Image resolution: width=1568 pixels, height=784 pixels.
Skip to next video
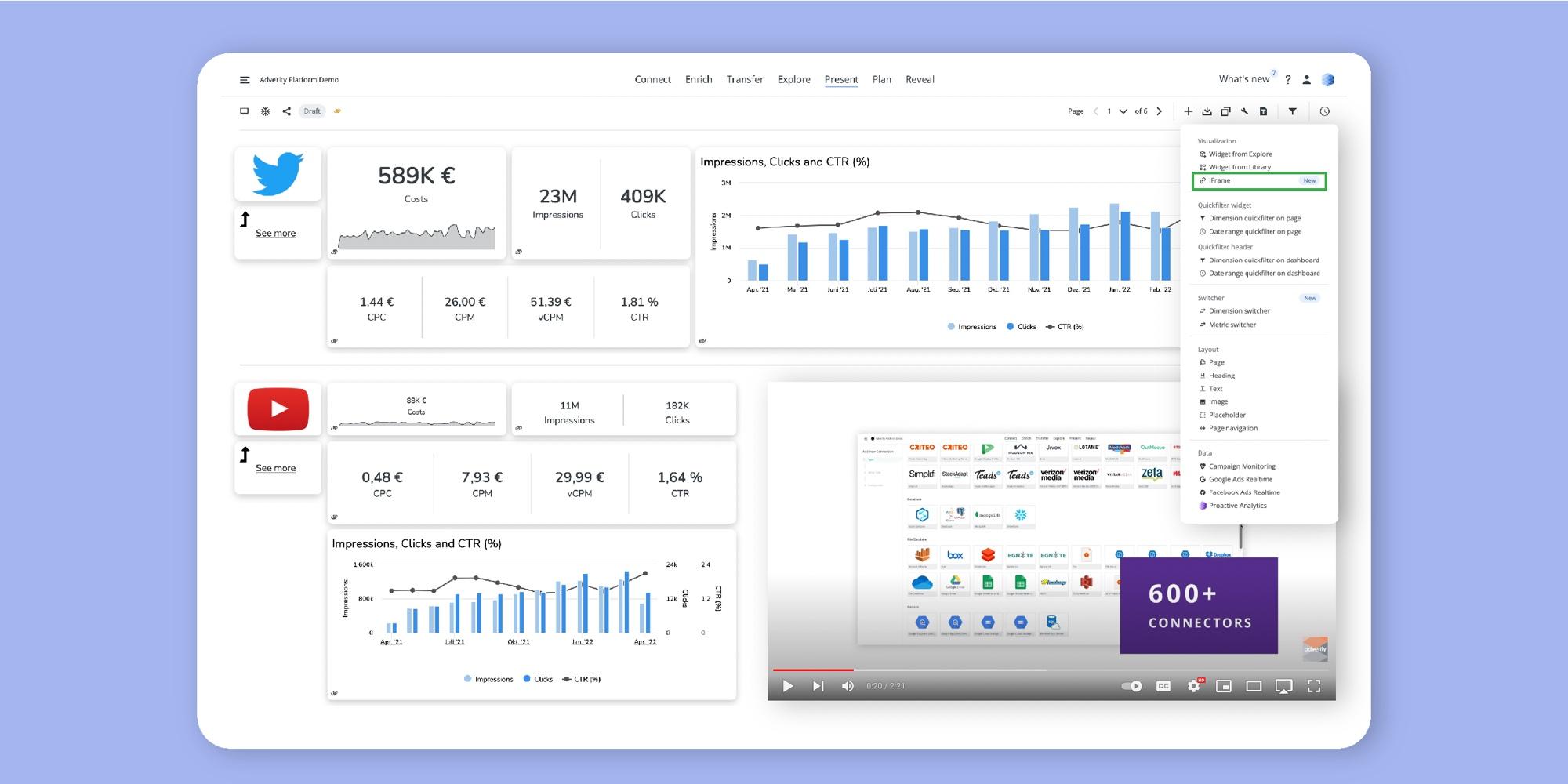(818, 686)
